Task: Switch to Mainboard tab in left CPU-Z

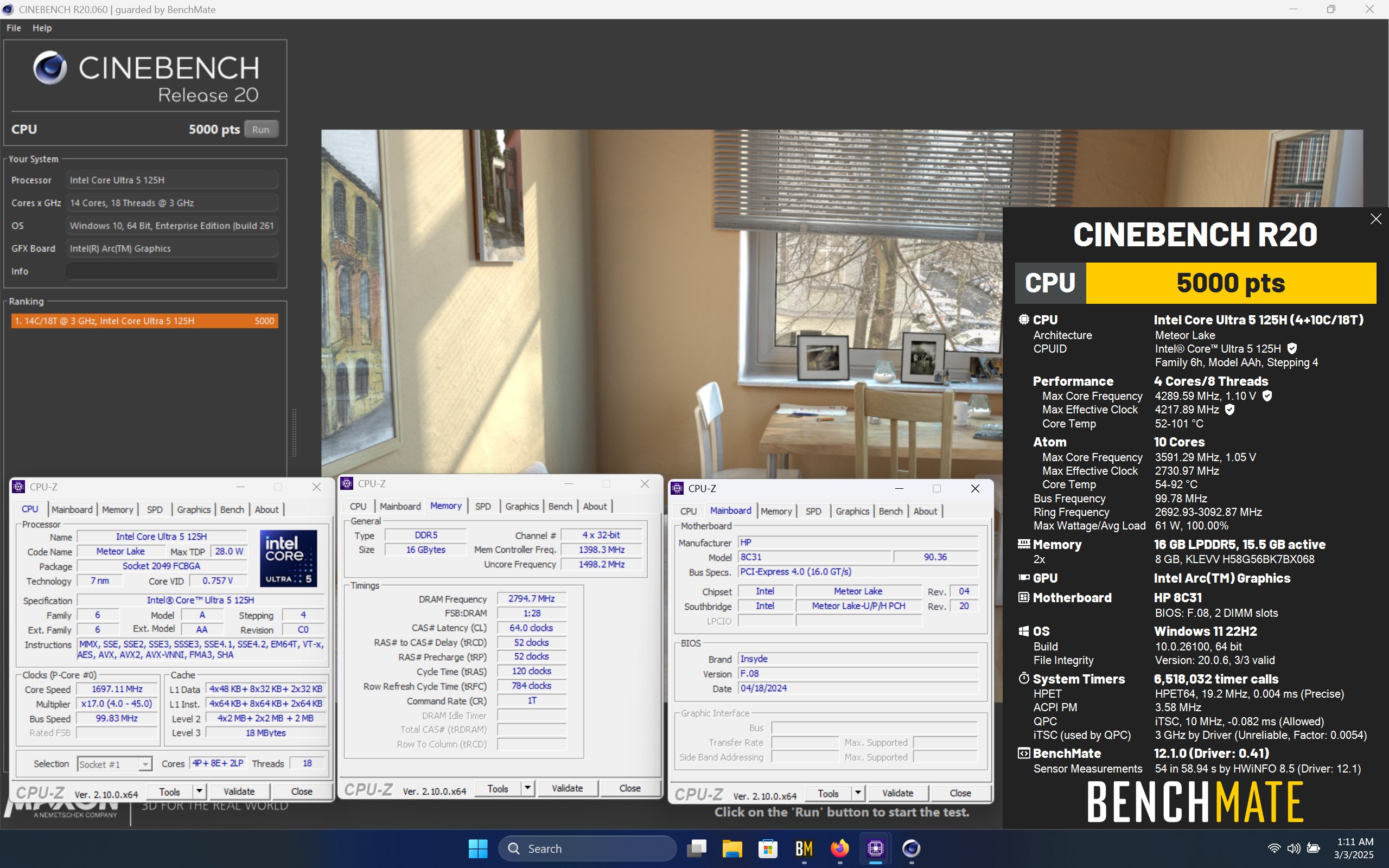Action: coord(72,509)
